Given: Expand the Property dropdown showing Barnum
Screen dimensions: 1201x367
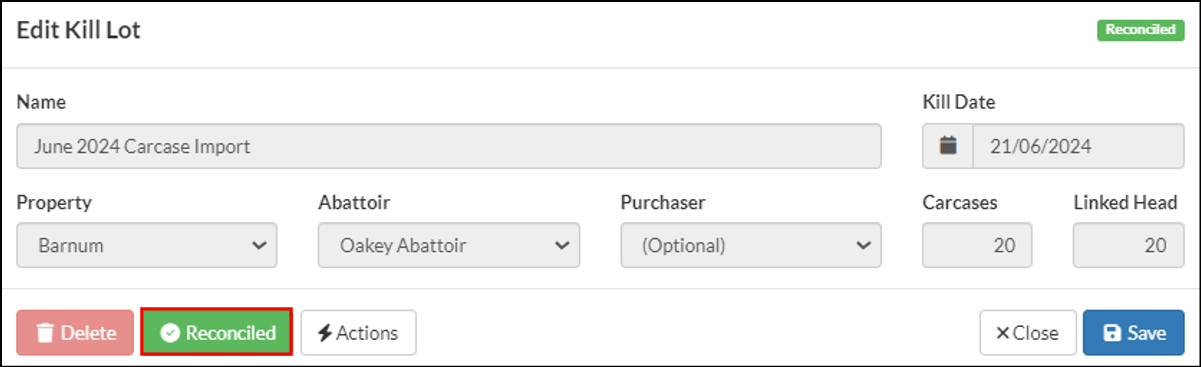Looking at the screenshot, I should (x=147, y=245).
